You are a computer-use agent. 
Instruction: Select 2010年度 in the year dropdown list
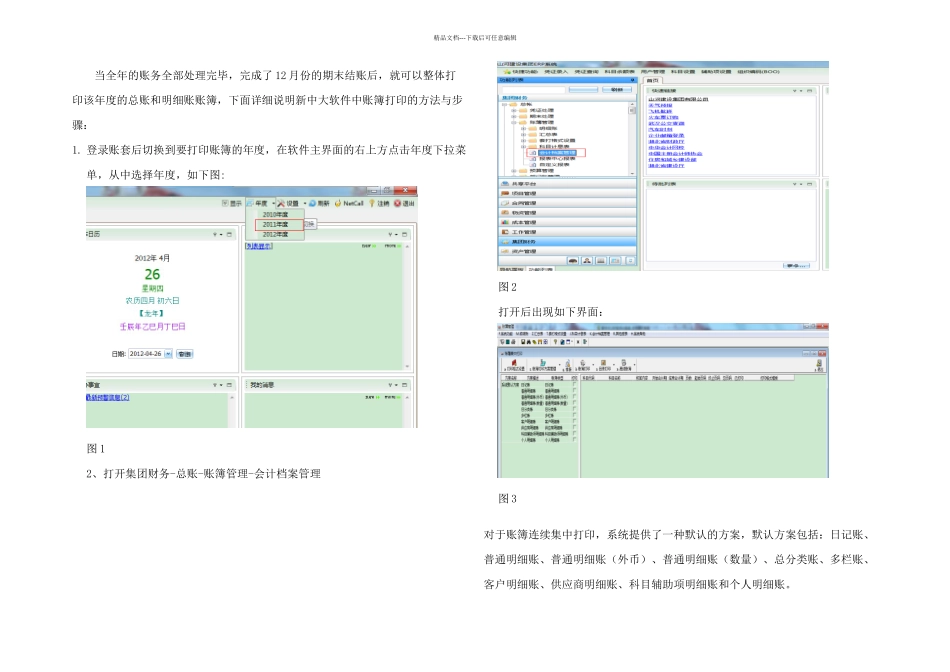click(275, 215)
